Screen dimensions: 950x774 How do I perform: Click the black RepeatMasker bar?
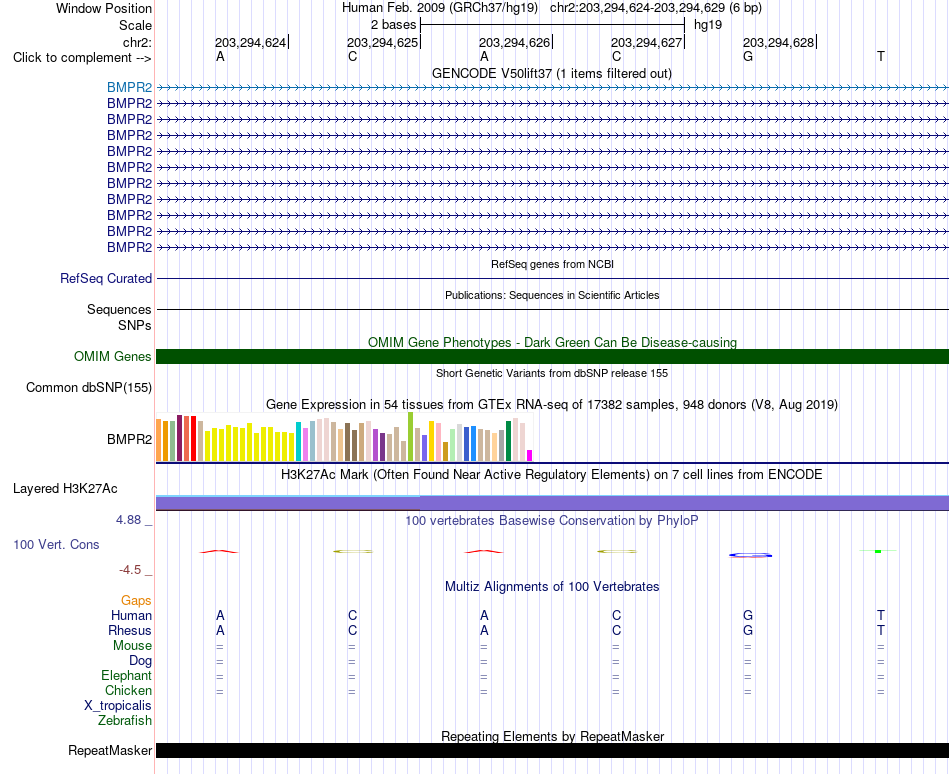(552, 750)
